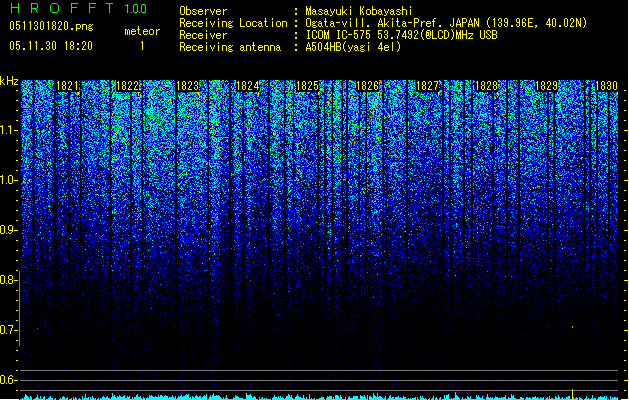This screenshot has width=629, height=400.
Task: Select the filename 0511301820.png
Action: 51,26
